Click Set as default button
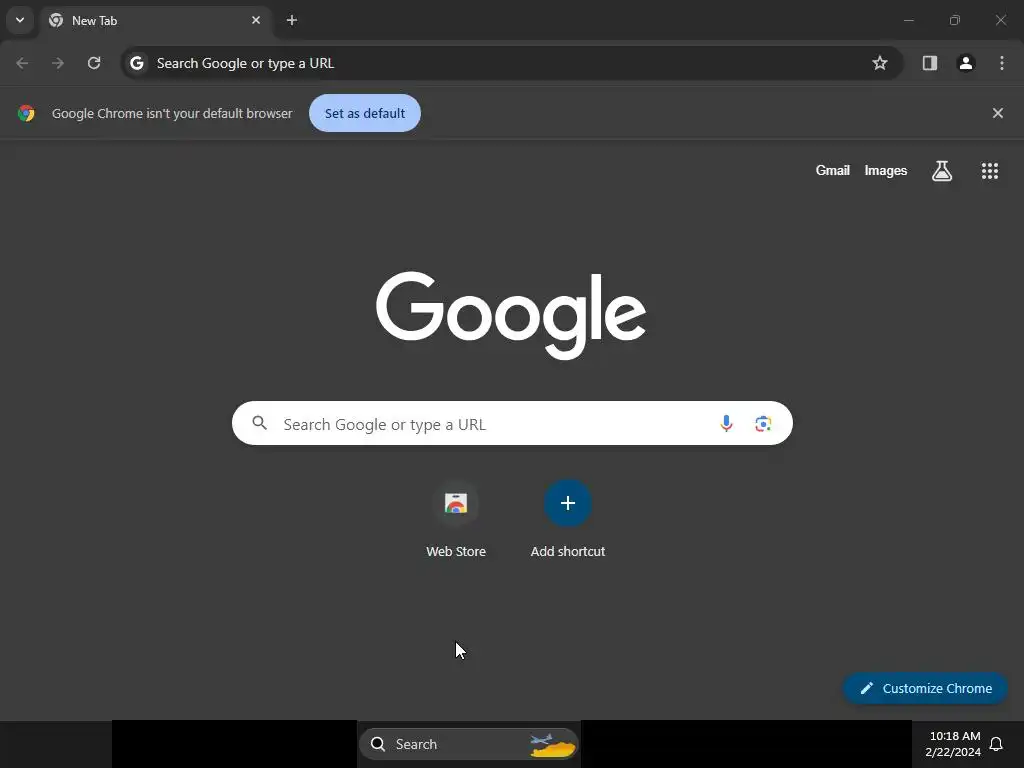Viewport: 1024px width, 768px height. (365, 113)
